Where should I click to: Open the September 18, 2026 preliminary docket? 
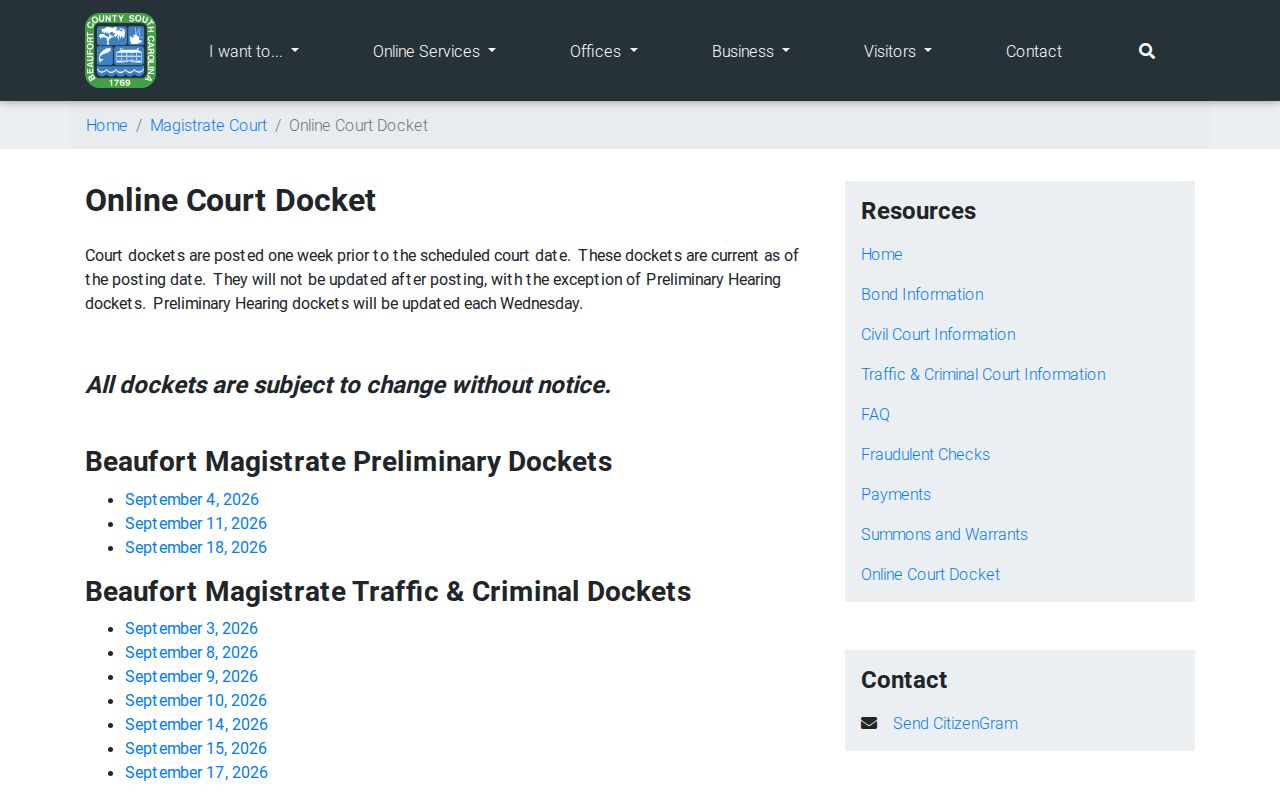(196, 547)
